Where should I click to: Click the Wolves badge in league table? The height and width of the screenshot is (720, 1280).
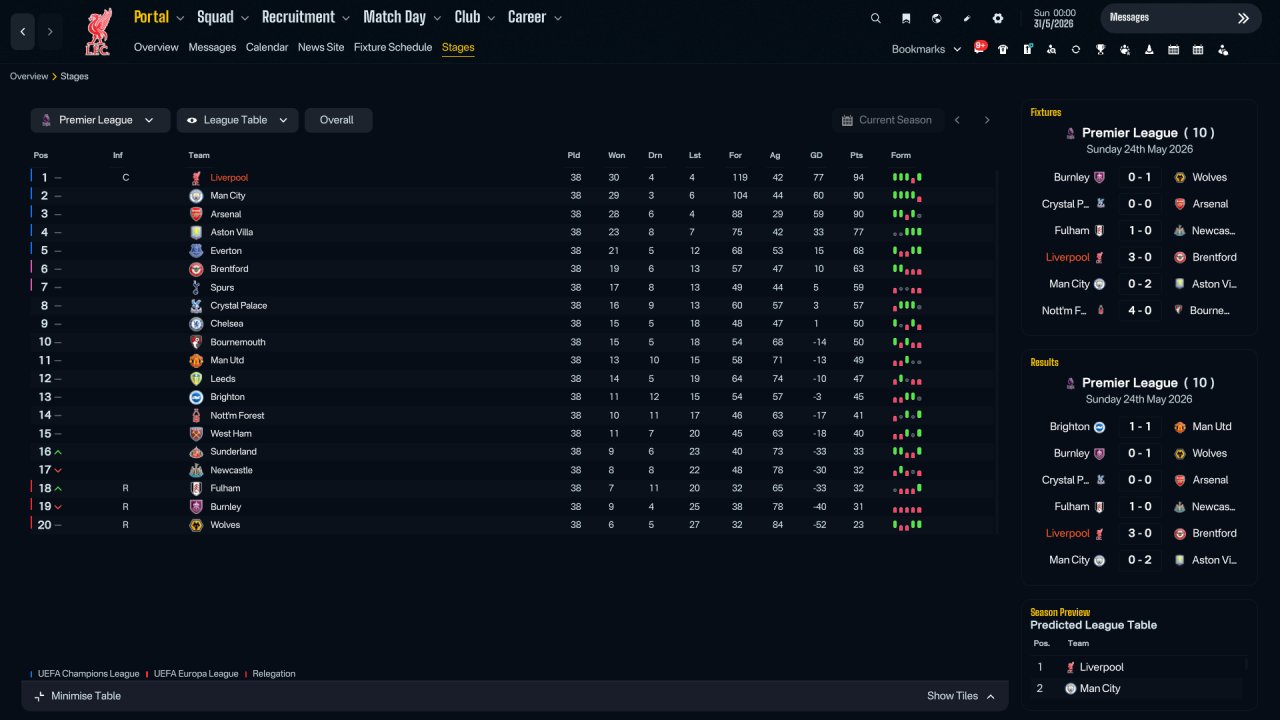pyautogui.click(x=196, y=525)
